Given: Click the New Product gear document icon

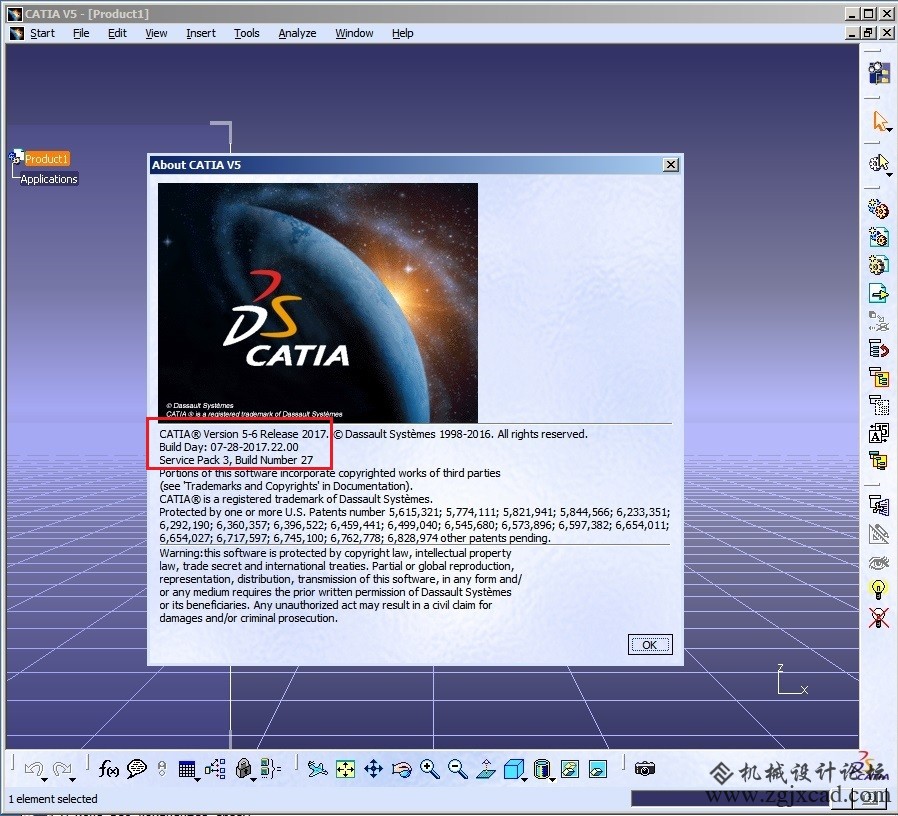Looking at the screenshot, I should [879, 236].
